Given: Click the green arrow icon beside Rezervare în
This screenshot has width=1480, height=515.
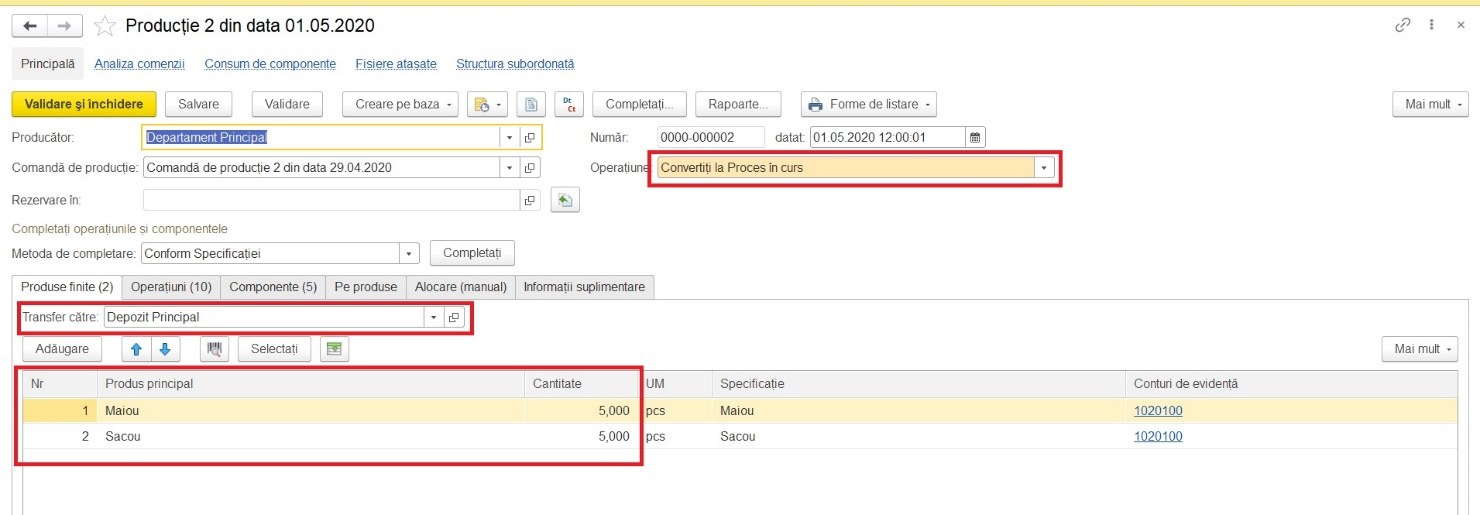Looking at the screenshot, I should (x=565, y=201).
